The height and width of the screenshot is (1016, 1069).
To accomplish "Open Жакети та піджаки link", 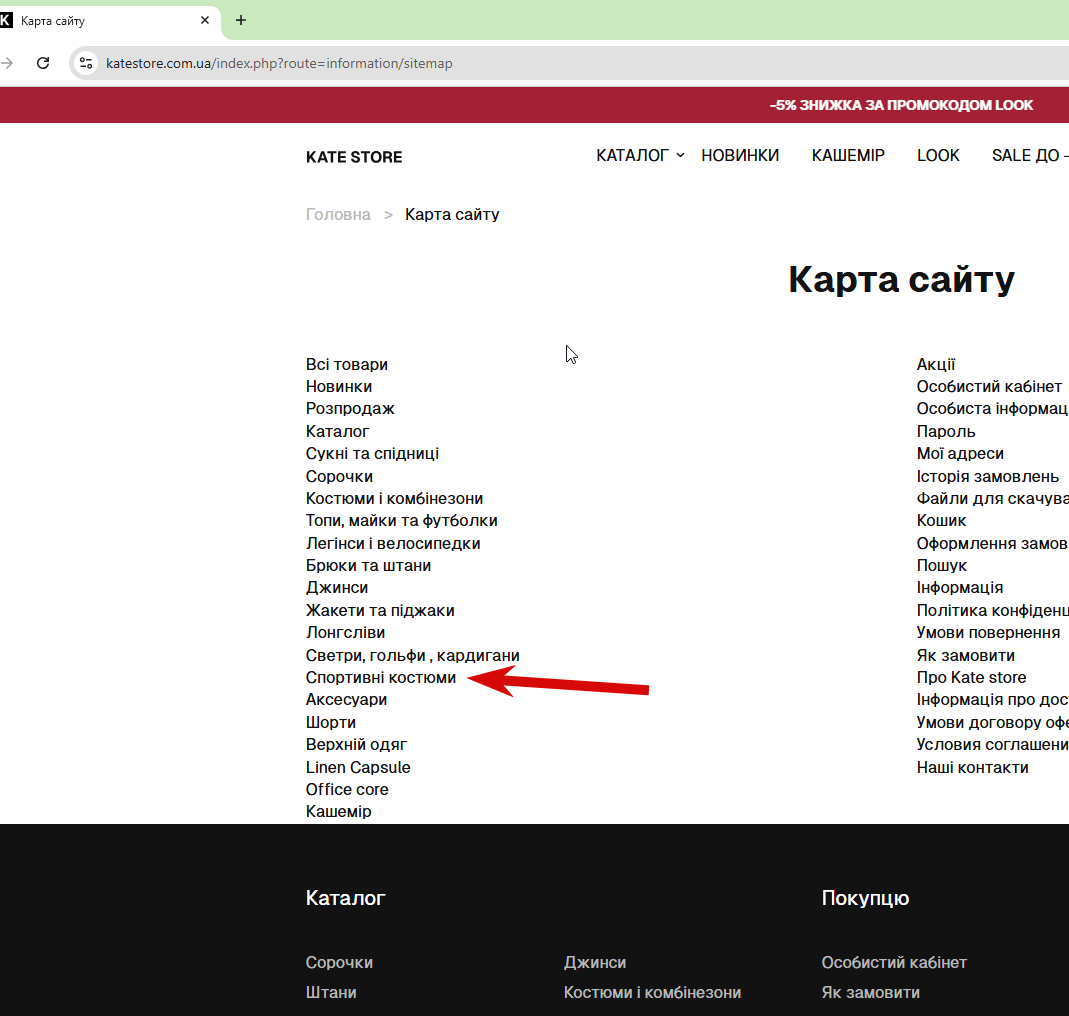I will tap(380, 610).
